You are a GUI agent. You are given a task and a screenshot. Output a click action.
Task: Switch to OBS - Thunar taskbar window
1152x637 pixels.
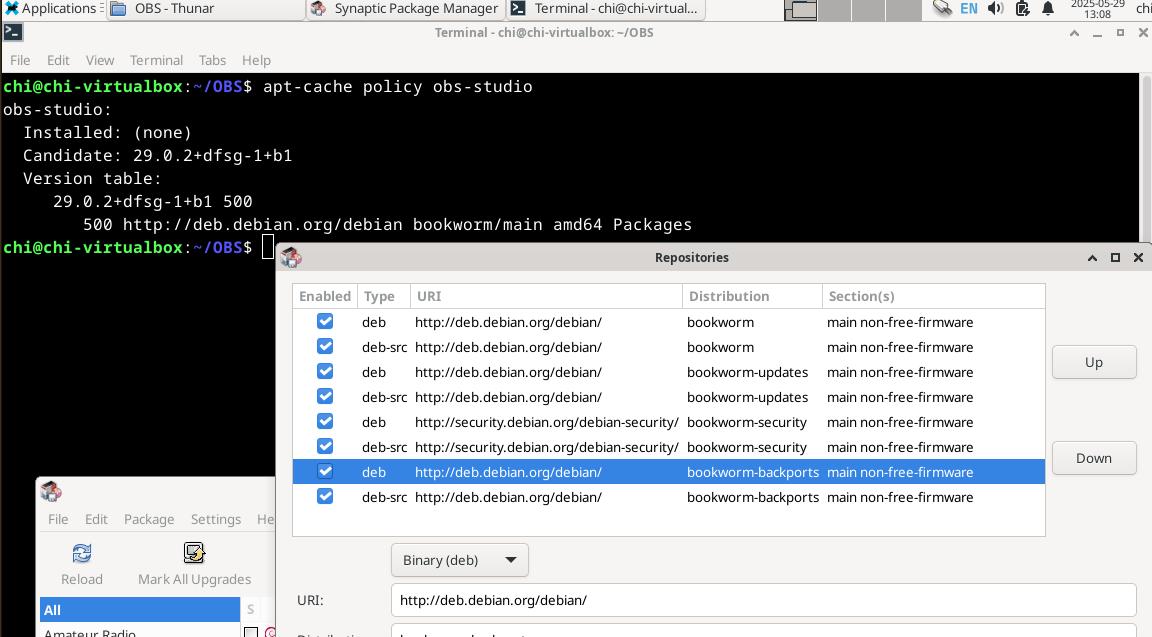point(205,9)
